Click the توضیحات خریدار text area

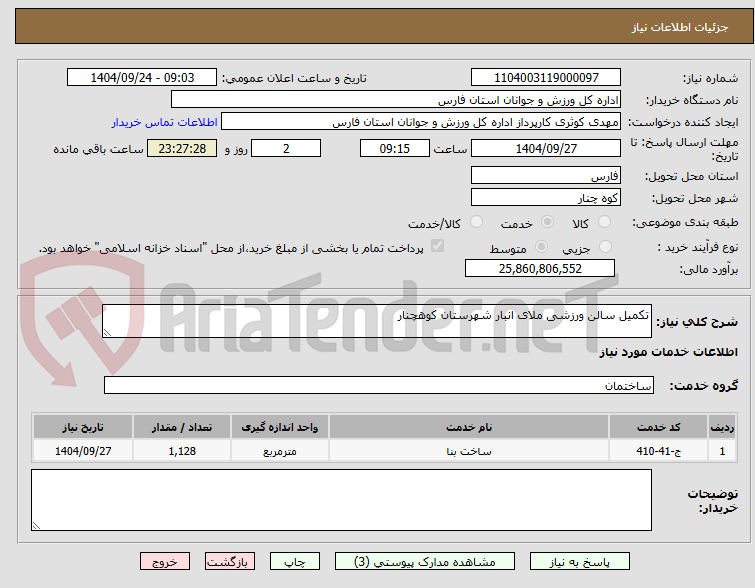pyautogui.click(x=341, y=500)
